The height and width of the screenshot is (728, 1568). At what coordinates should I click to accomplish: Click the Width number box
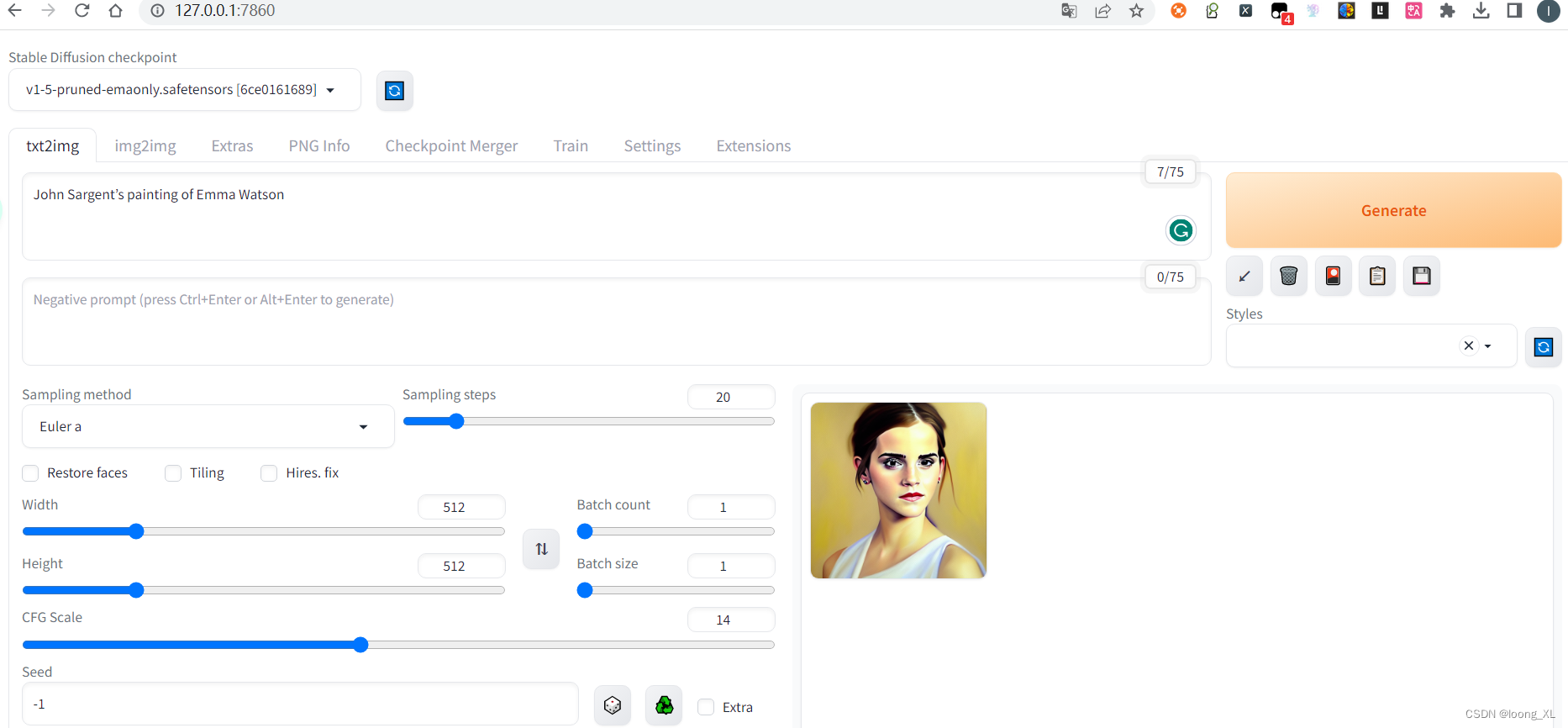pos(461,507)
